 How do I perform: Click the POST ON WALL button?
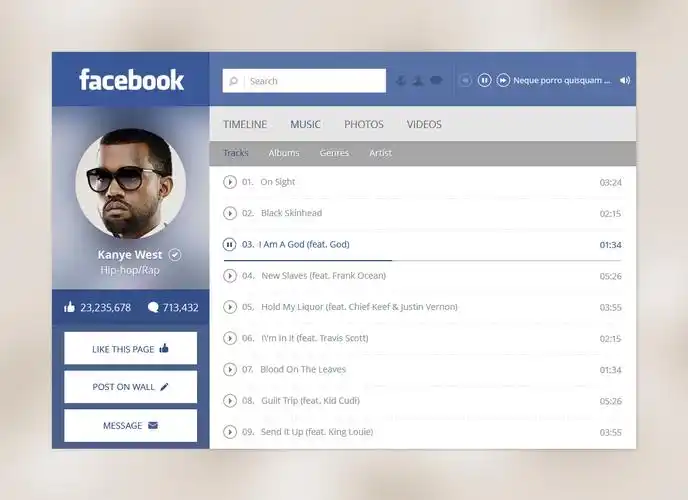pos(131,387)
